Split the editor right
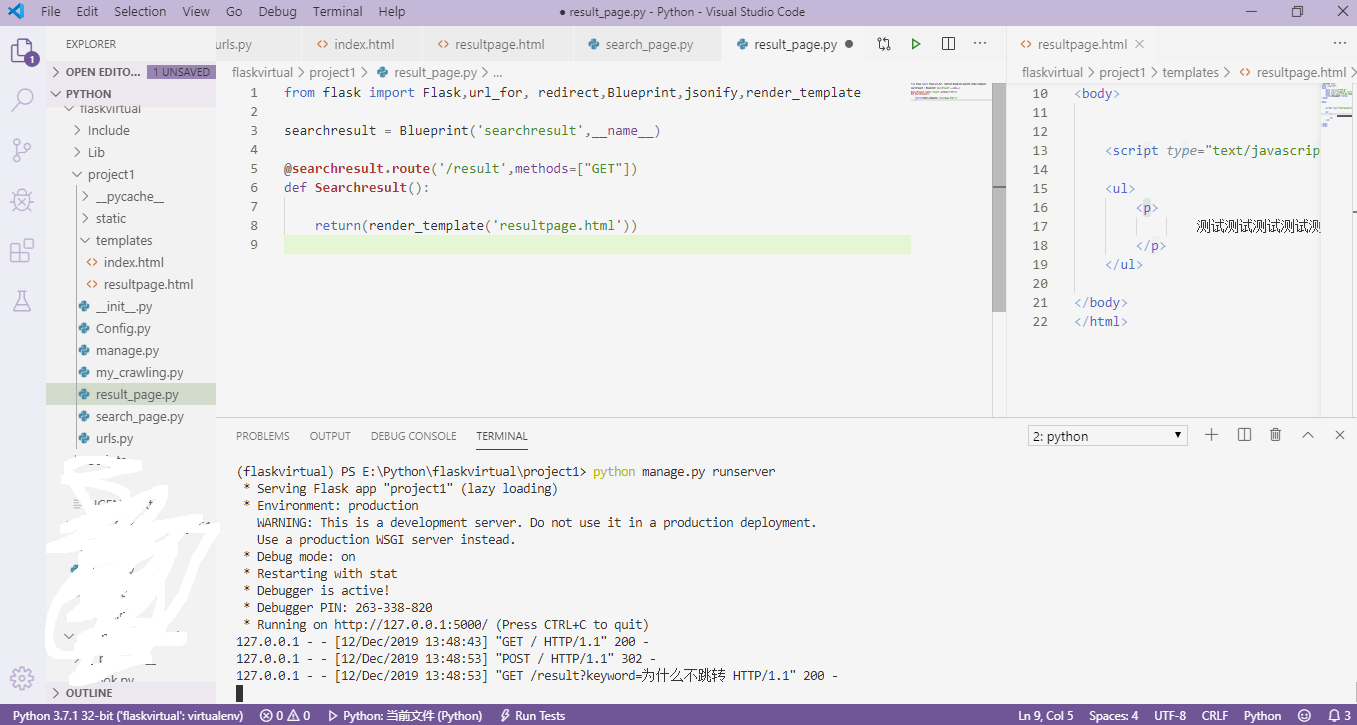 coord(948,44)
